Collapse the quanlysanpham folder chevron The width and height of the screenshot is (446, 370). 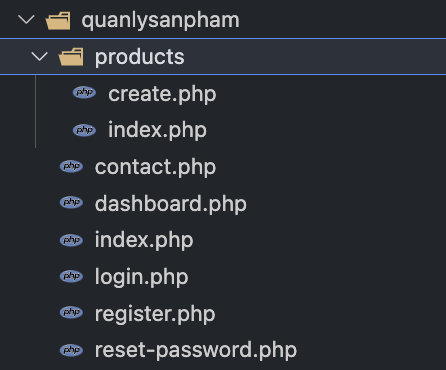pos(26,20)
